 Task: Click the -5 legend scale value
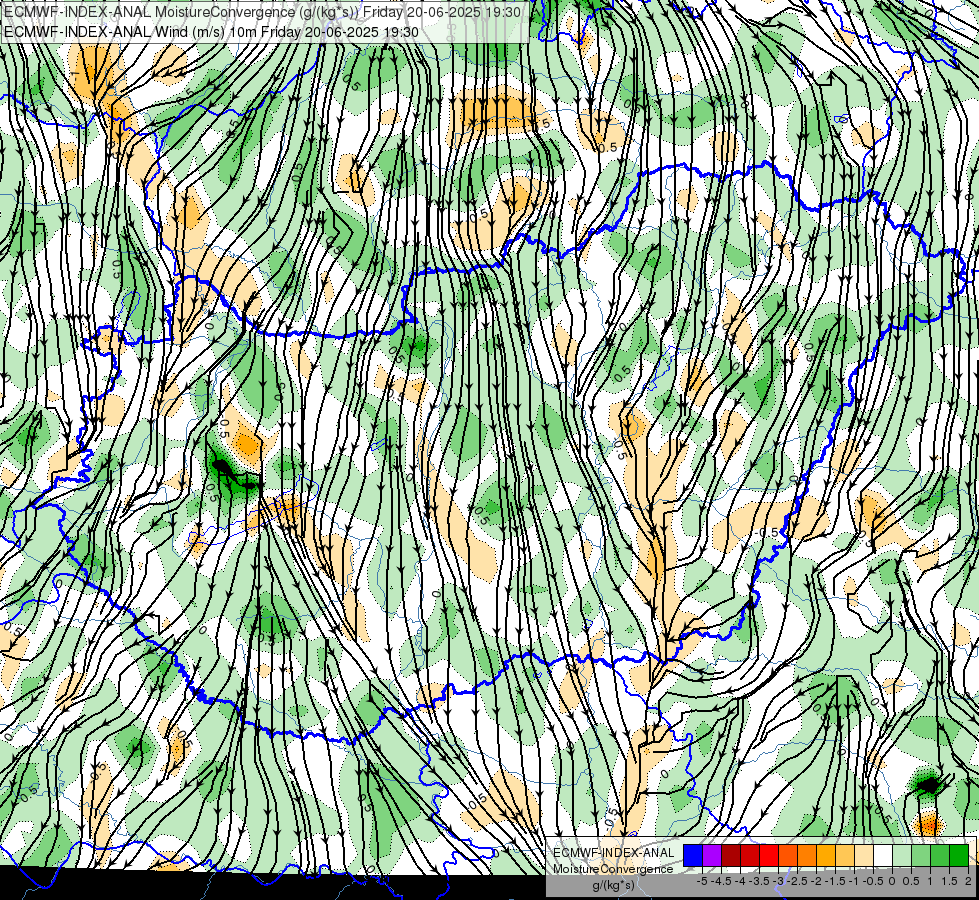pyautogui.click(x=702, y=881)
